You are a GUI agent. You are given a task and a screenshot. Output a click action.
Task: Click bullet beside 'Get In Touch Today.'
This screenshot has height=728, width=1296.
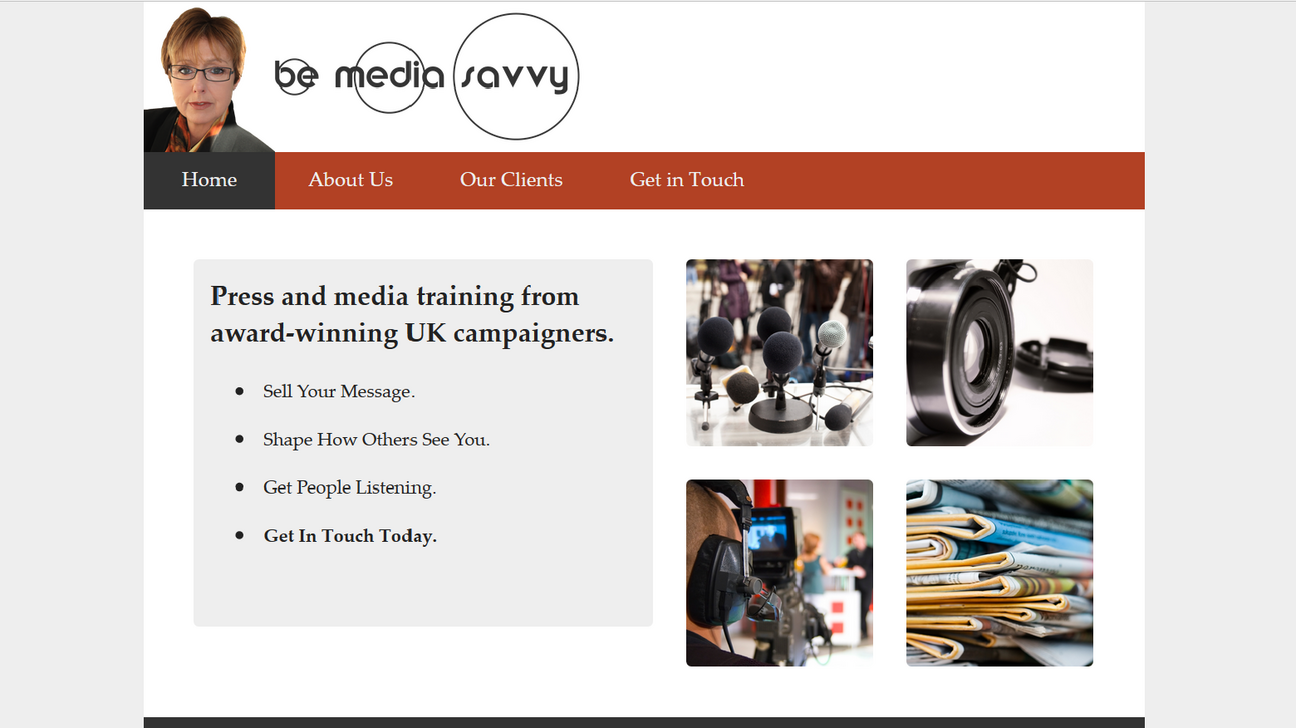coord(239,535)
